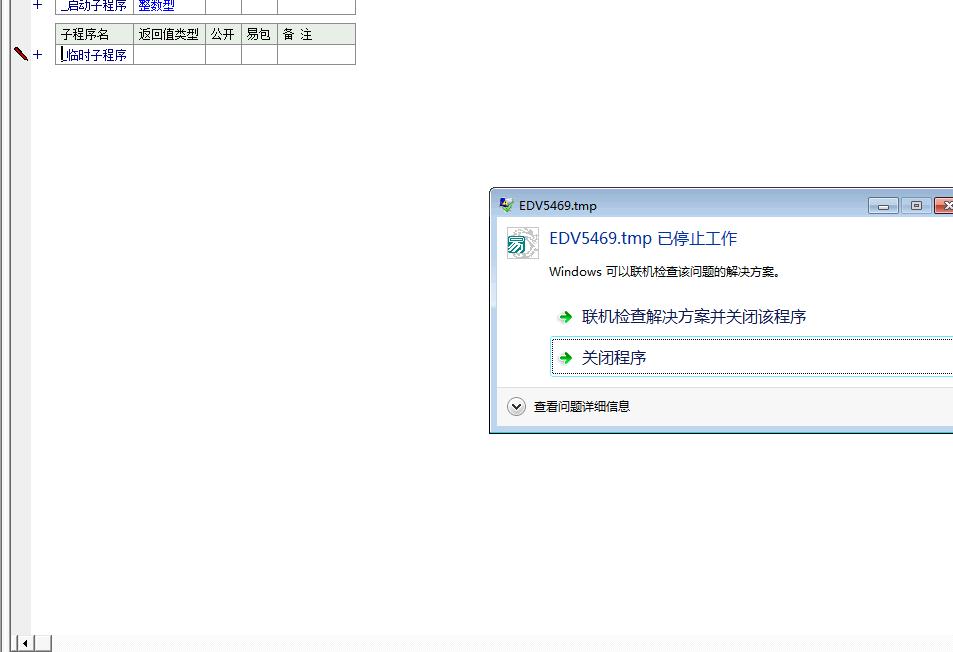
Task: Click the 查看问题详细信息 text label
Action: tap(582, 407)
